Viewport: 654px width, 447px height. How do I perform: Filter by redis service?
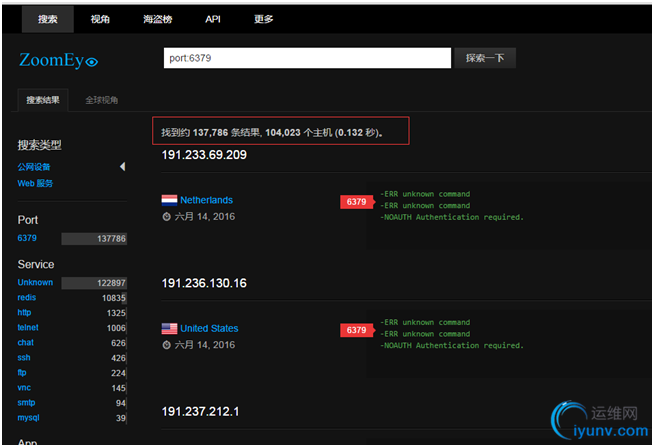[27, 297]
